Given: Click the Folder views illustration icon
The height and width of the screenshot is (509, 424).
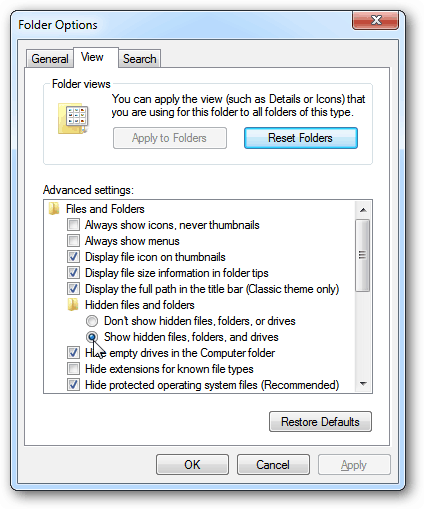Looking at the screenshot, I should coord(74,119).
